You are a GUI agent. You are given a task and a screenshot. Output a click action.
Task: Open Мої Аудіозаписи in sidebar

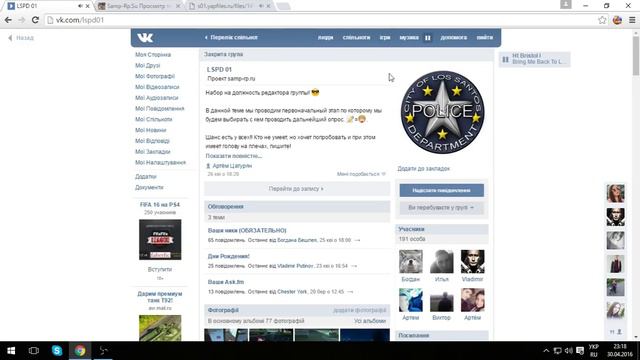(x=156, y=98)
